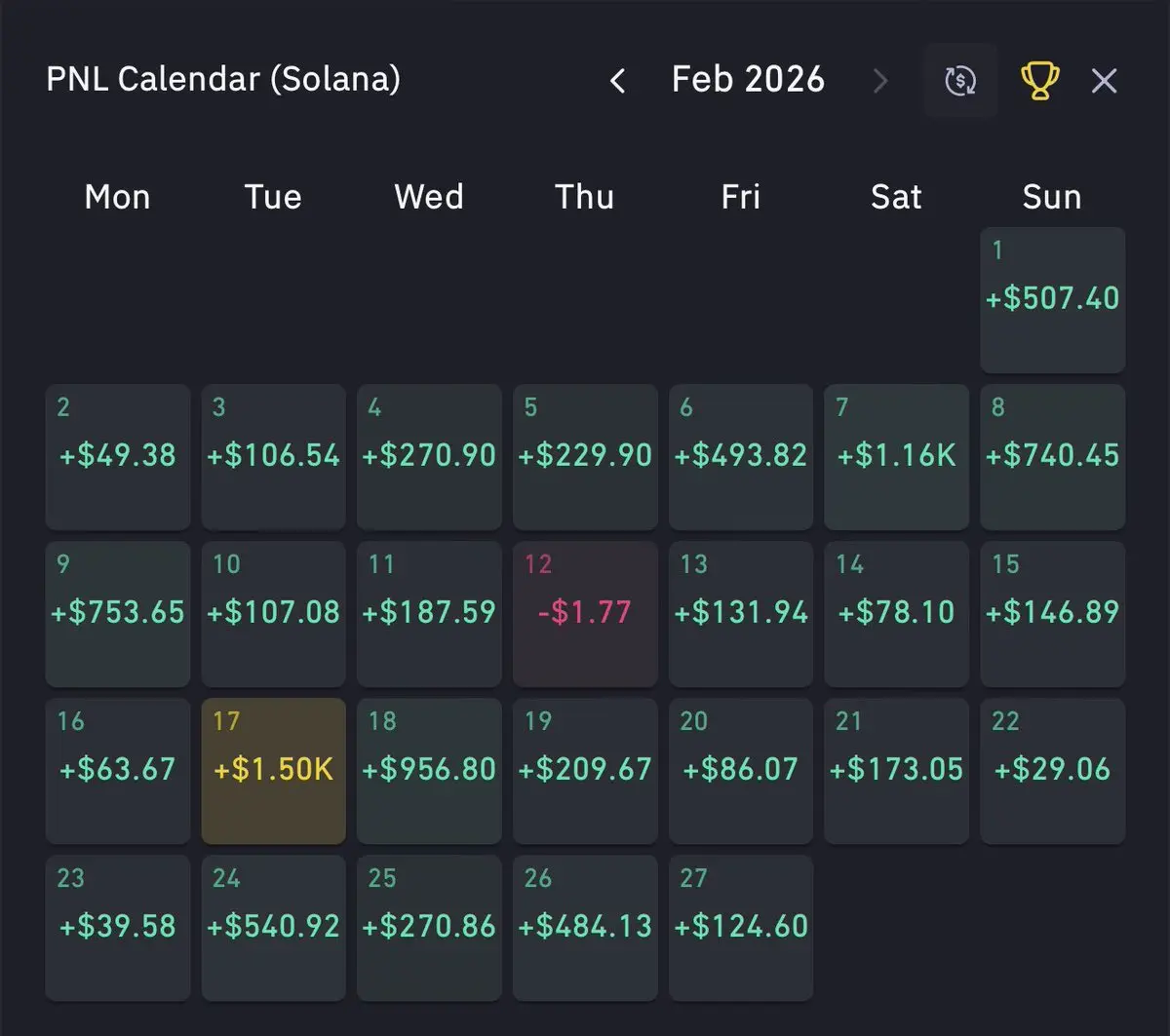Select Feb 18 cell with +$956.80
Viewport: 1170px width, 1036px height.
pyautogui.click(x=429, y=770)
